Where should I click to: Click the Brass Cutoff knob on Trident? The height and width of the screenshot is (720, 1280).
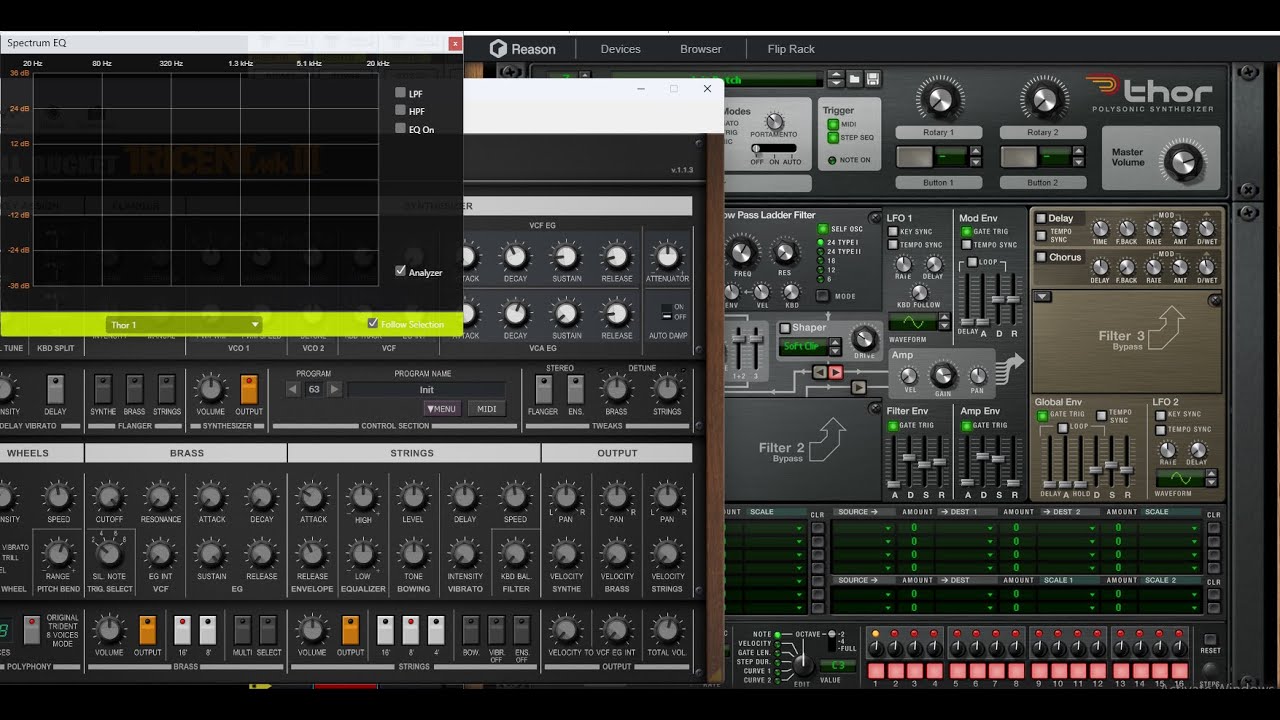point(109,496)
